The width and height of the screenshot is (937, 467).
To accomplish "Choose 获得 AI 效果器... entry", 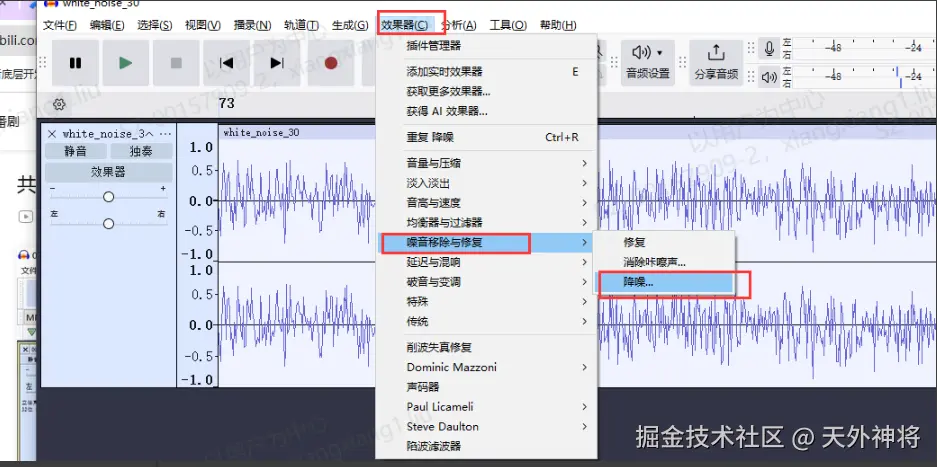I will click(x=486, y=111).
